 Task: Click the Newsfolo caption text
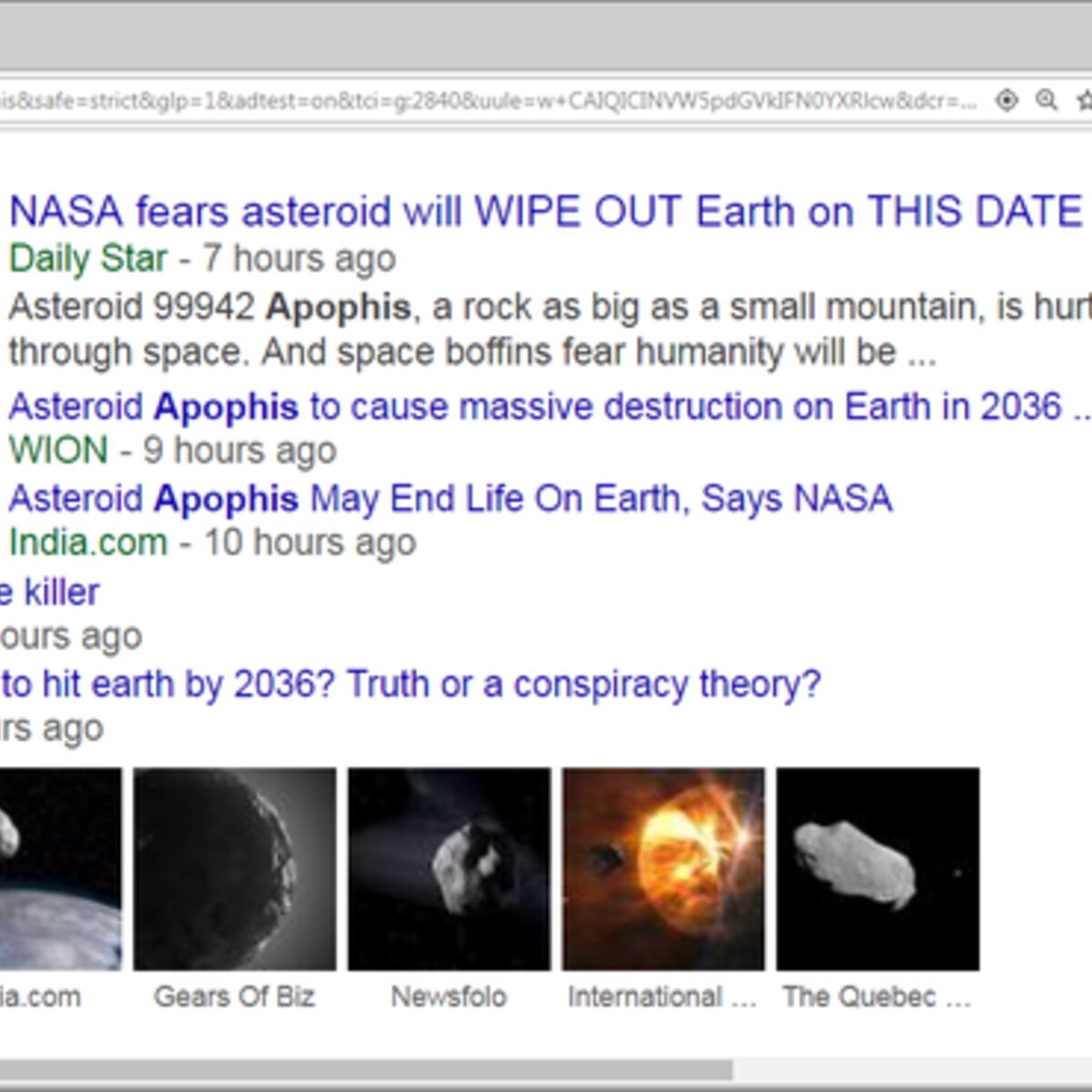click(449, 997)
